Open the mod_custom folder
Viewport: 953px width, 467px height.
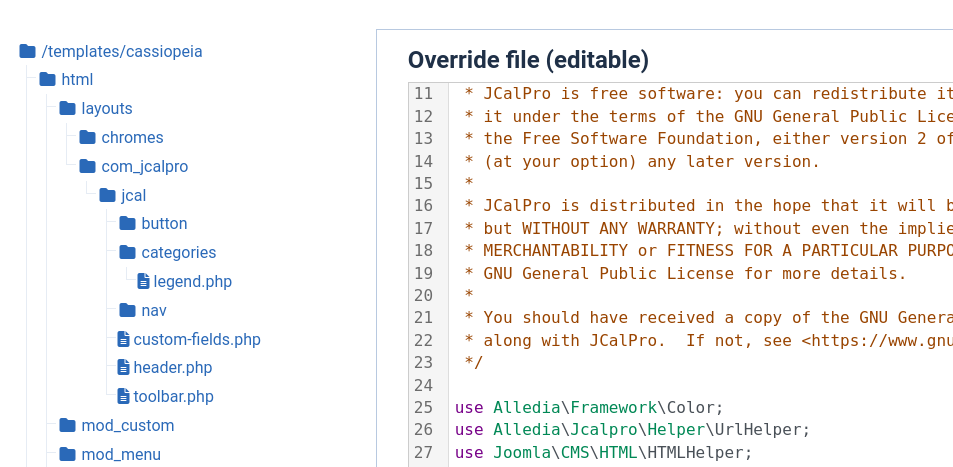point(127,426)
